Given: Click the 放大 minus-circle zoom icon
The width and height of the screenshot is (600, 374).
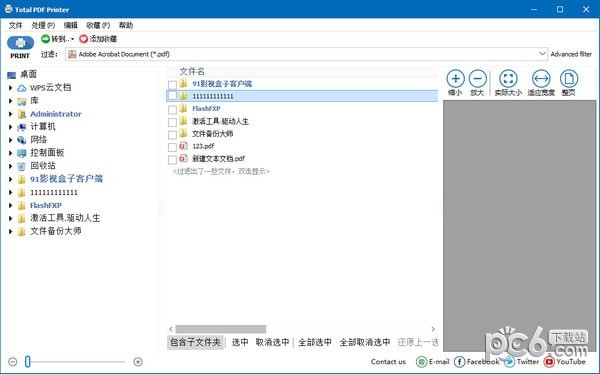Looking at the screenshot, I should tap(478, 79).
